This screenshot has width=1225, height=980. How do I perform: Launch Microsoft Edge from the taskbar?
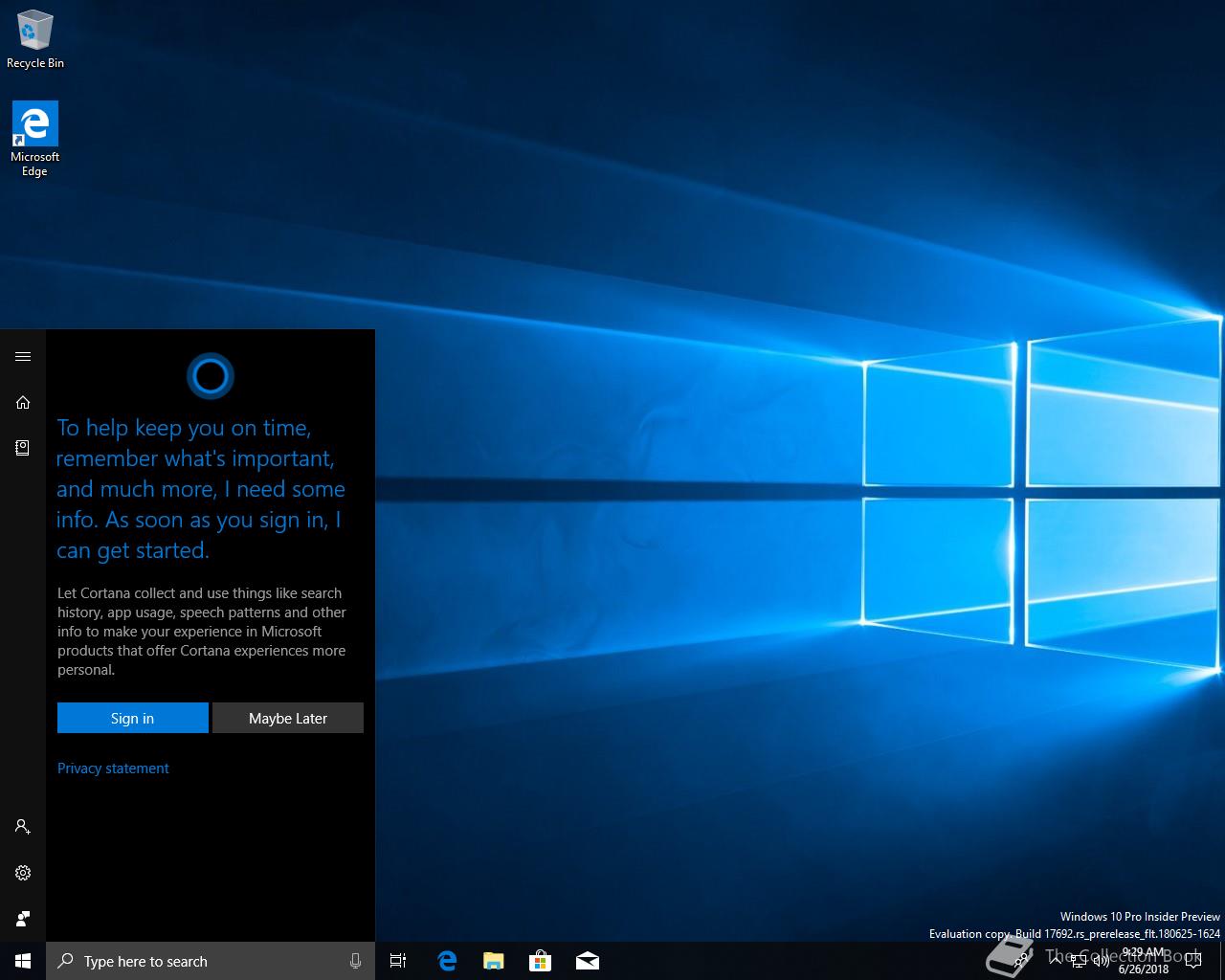tap(446, 961)
